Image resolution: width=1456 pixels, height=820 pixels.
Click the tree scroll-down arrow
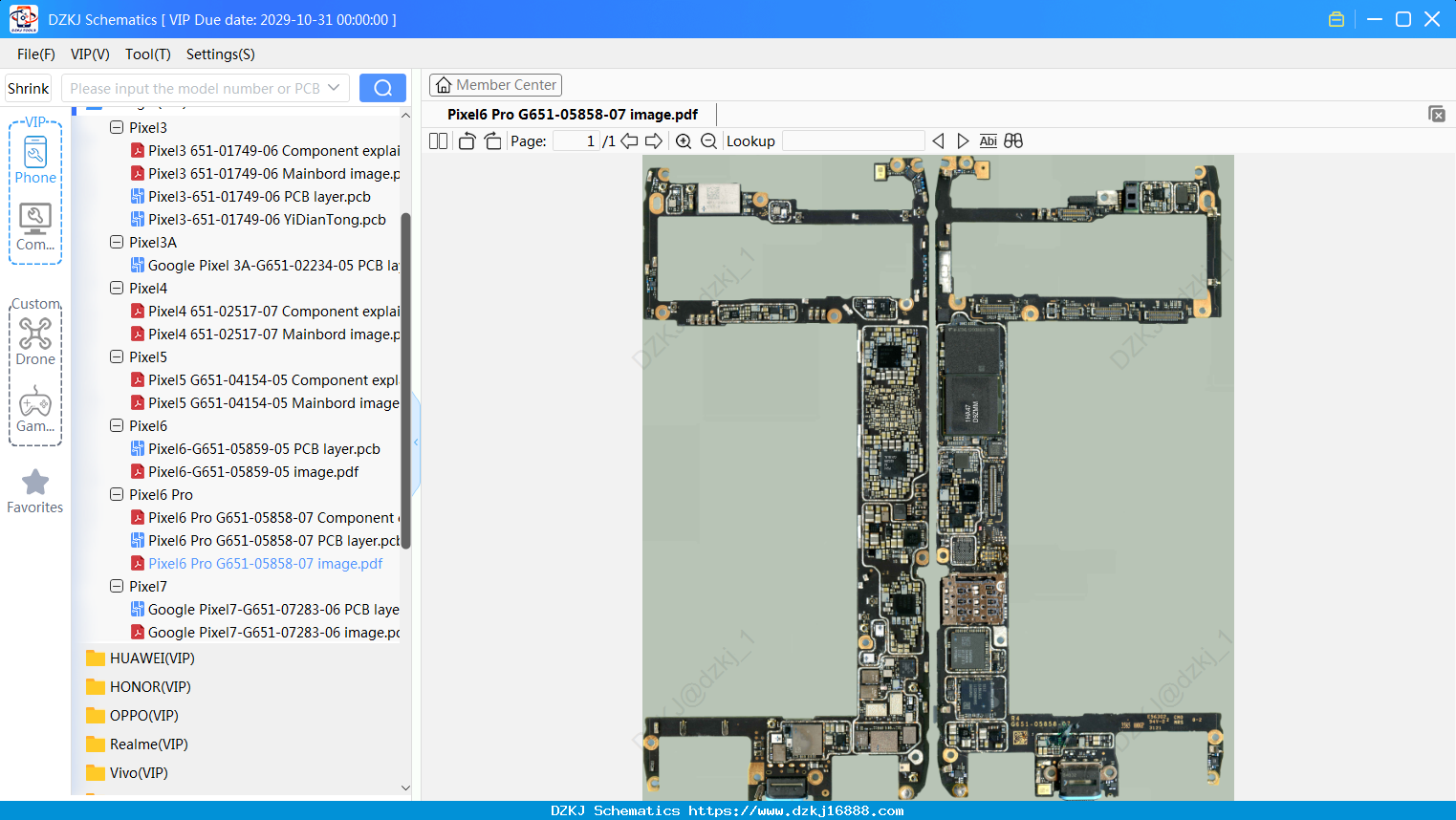405,788
